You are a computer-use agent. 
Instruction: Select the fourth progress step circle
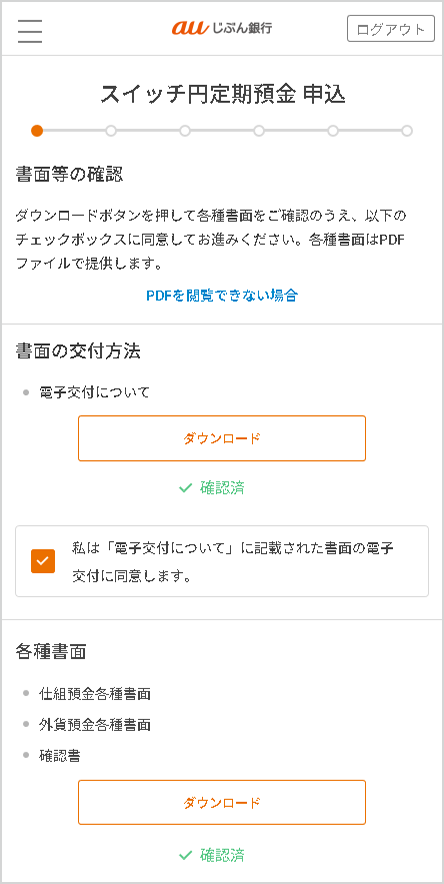point(259,131)
